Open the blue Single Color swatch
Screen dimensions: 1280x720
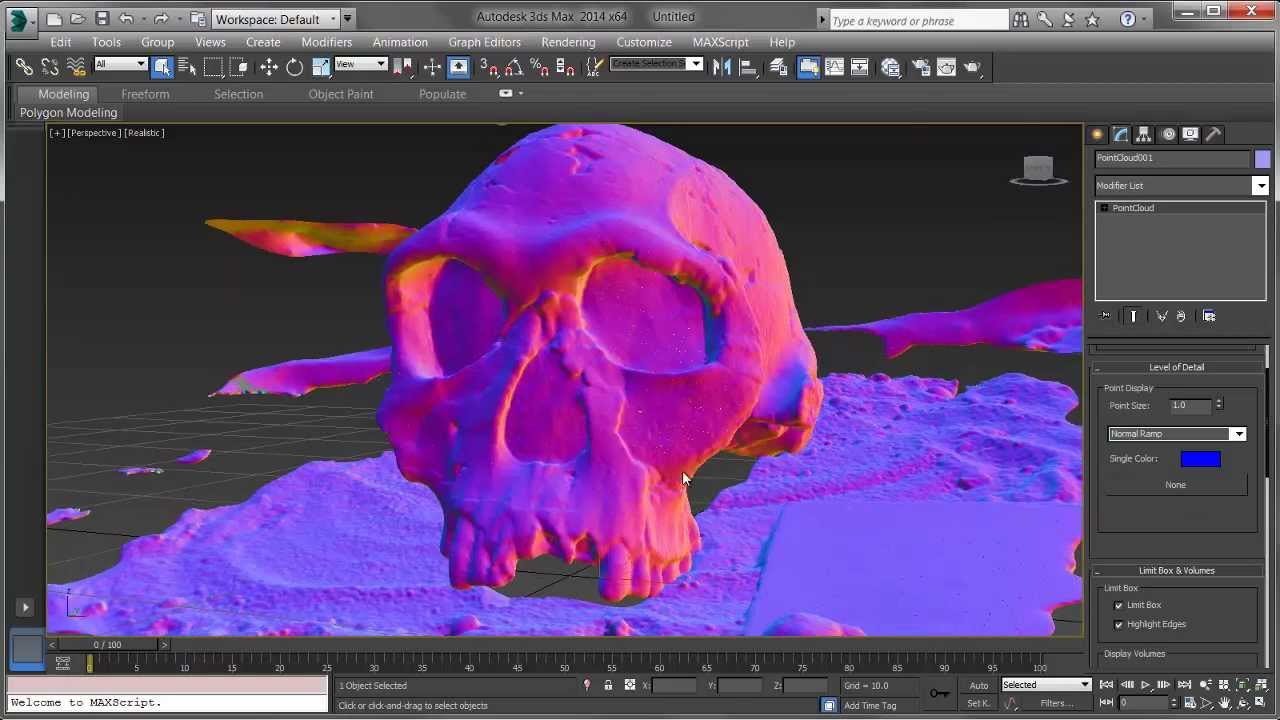[x=1200, y=459]
